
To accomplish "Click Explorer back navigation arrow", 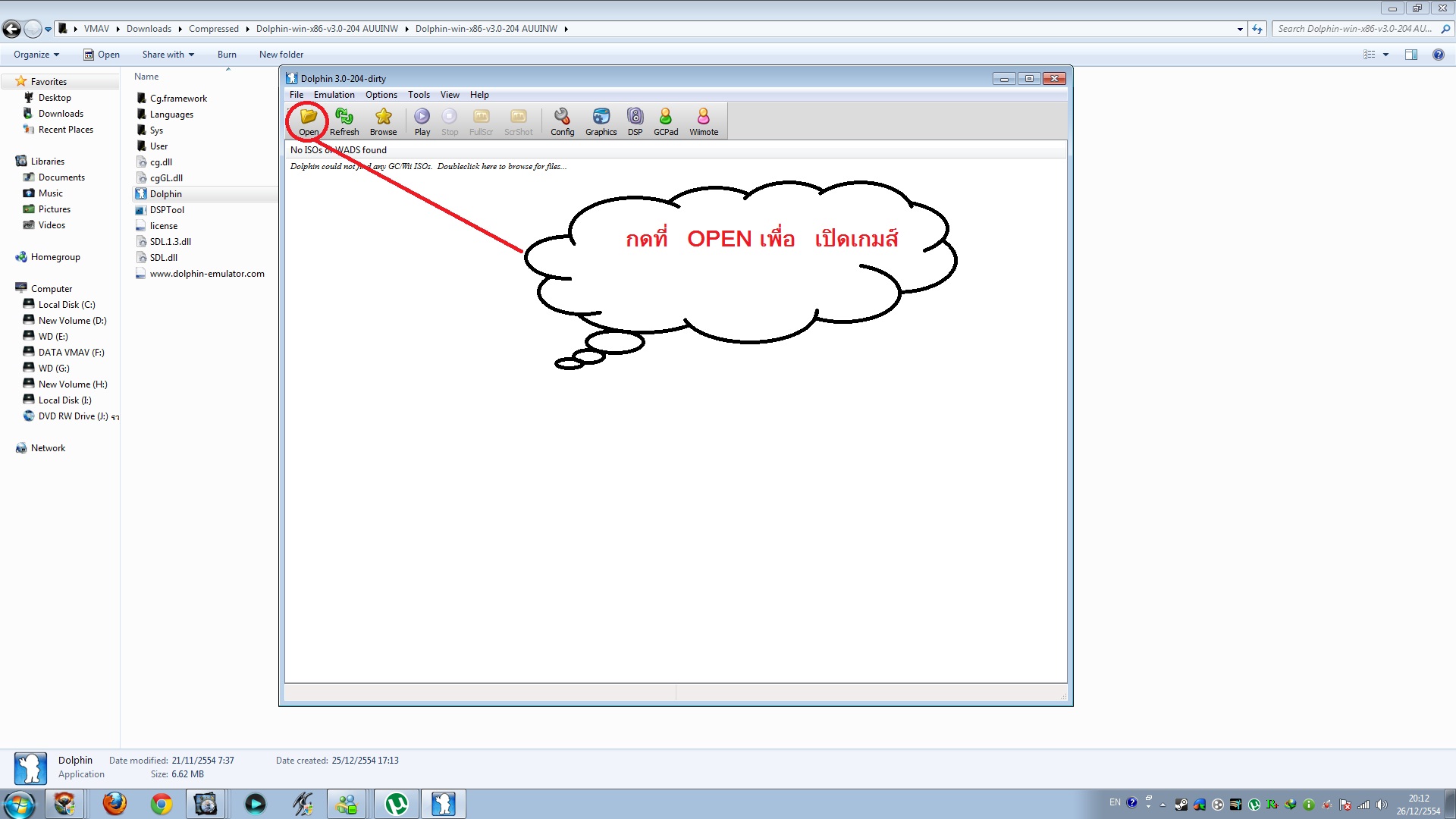I will 11,29.
